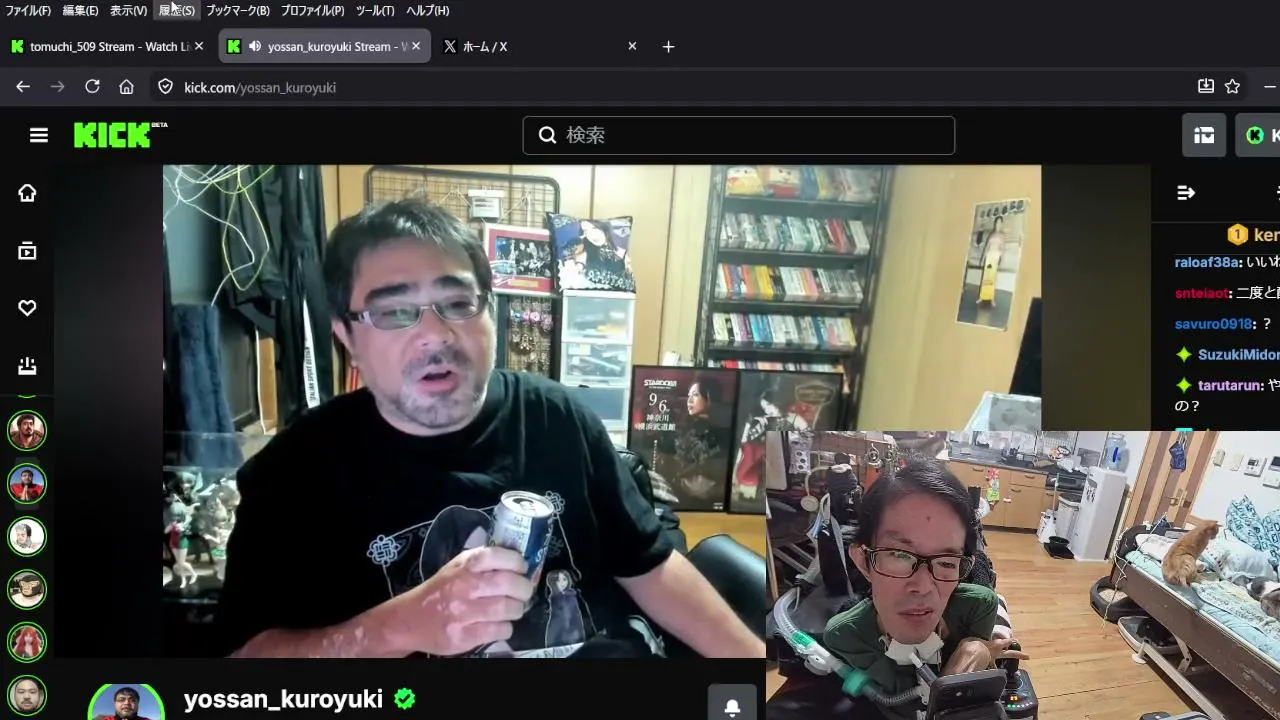Image resolution: width=1280 pixels, height=720 pixels.
Task: Open savuro0918's profile in chat
Action: pyautogui.click(x=1213, y=324)
